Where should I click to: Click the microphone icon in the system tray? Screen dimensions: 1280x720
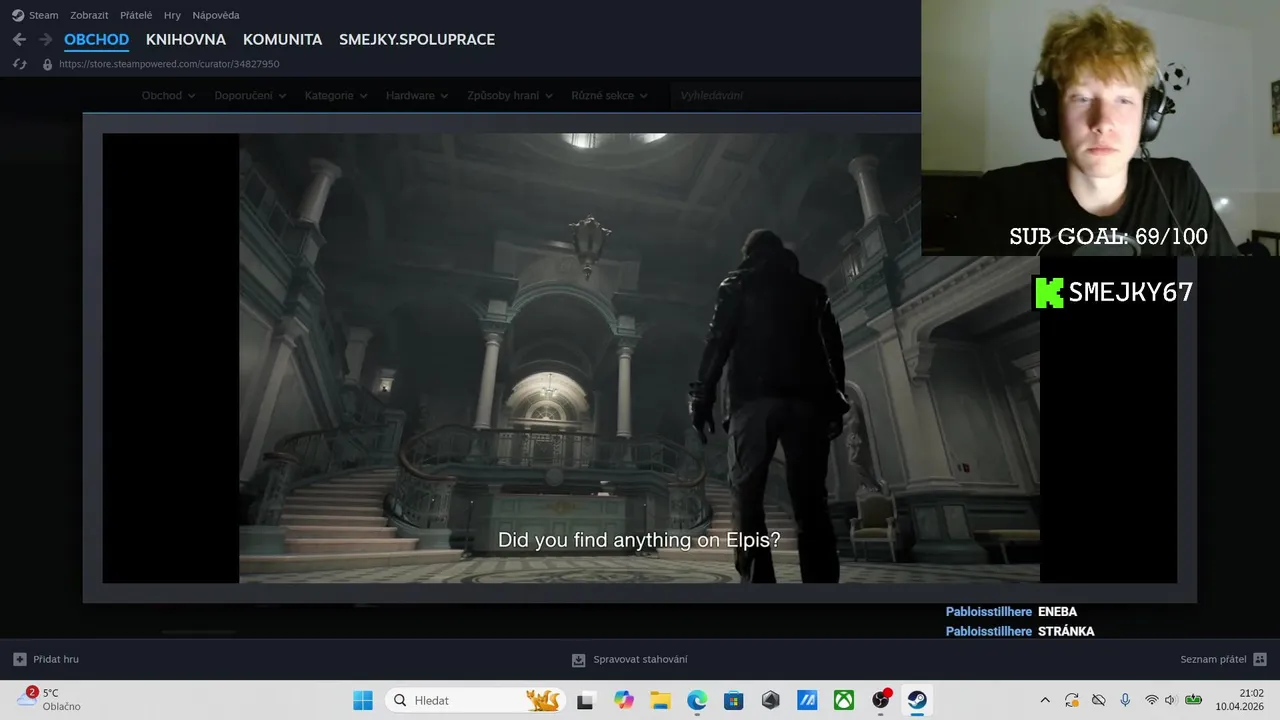pyautogui.click(x=1125, y=700)
